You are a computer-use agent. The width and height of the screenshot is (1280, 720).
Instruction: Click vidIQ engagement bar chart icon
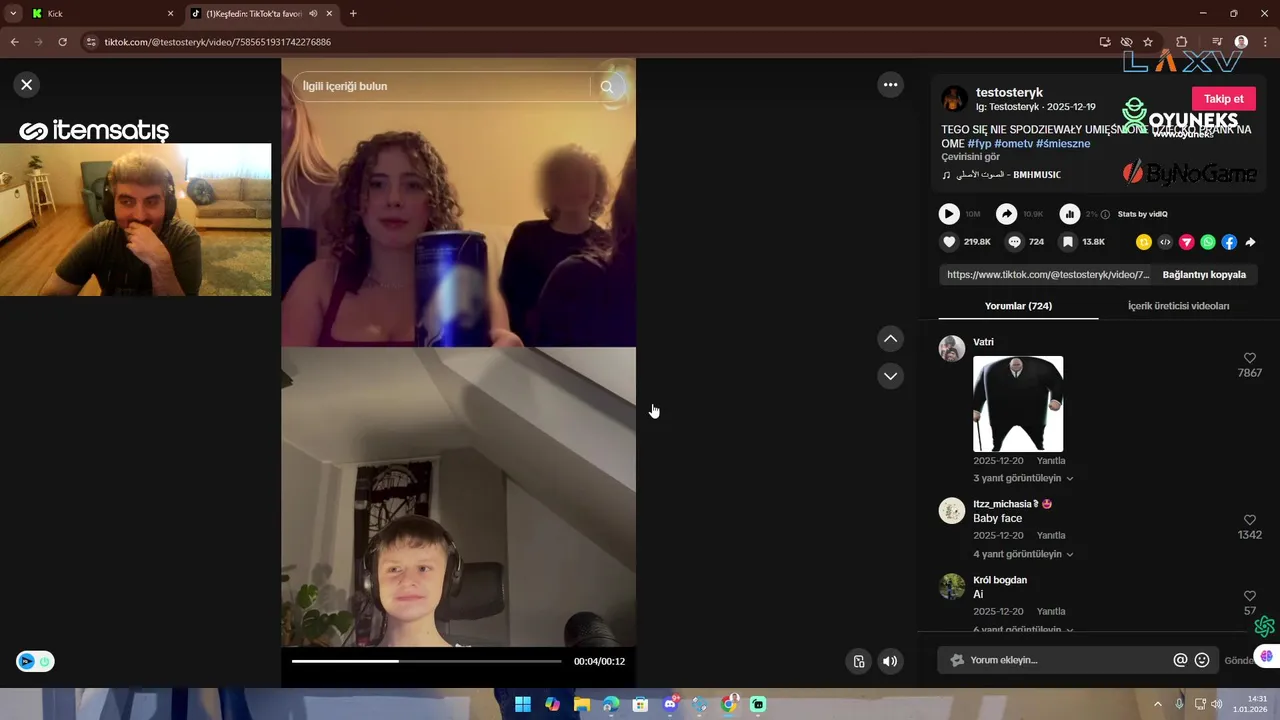(x=1070, y=214)
